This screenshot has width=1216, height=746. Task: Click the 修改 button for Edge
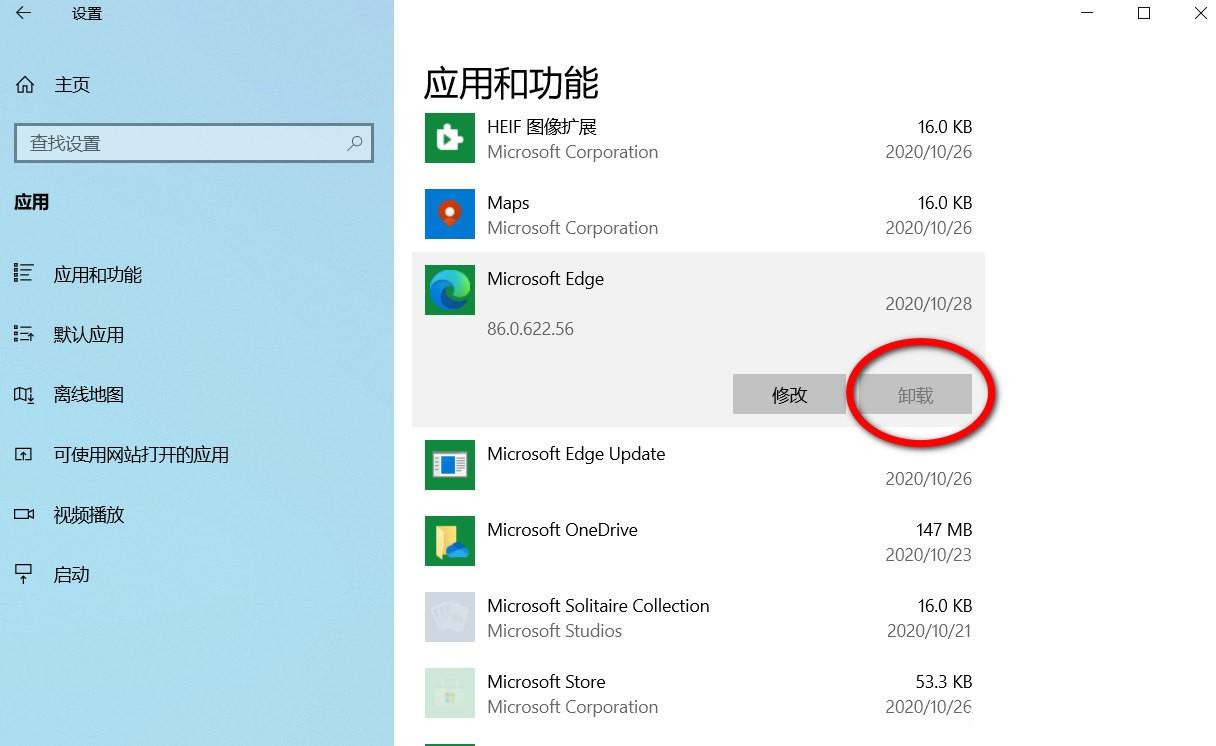789,394
